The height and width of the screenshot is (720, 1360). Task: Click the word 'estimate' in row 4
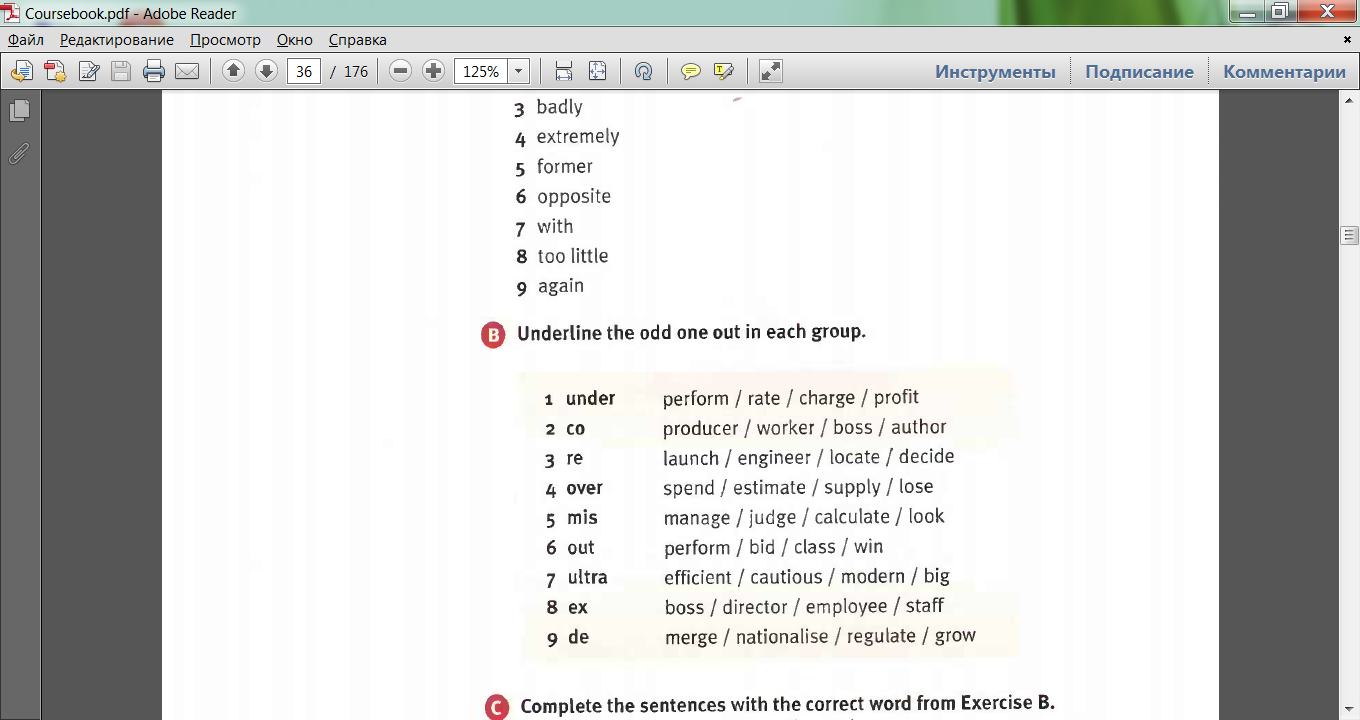(769, 488)
